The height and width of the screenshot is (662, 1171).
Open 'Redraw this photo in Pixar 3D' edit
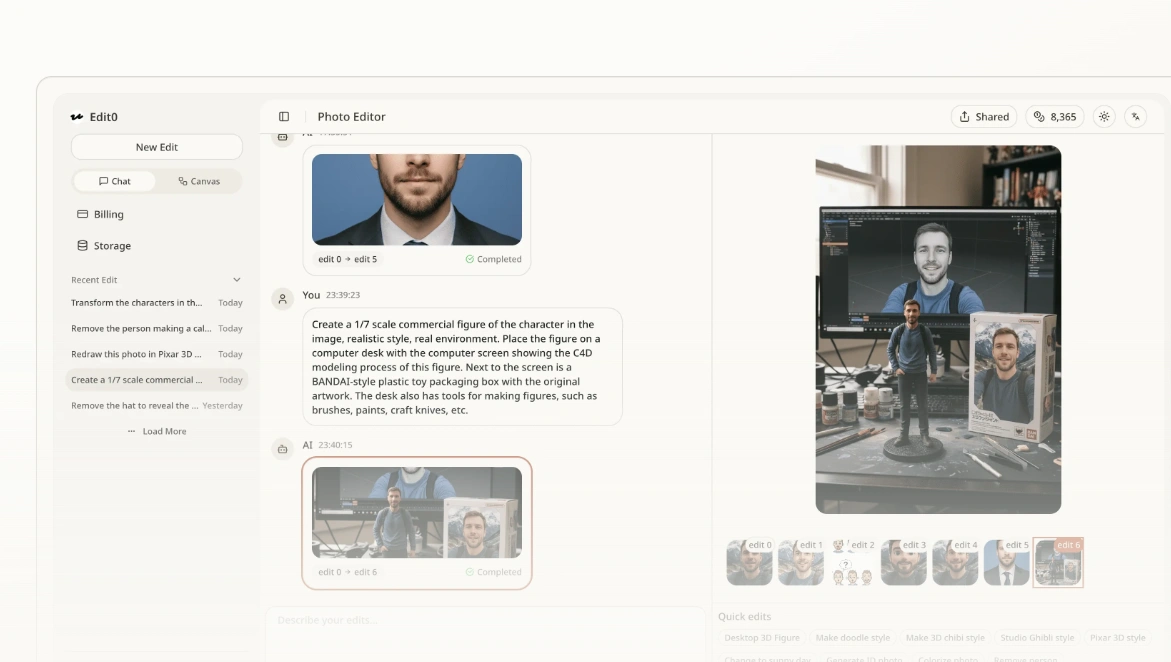pos(137,354)
